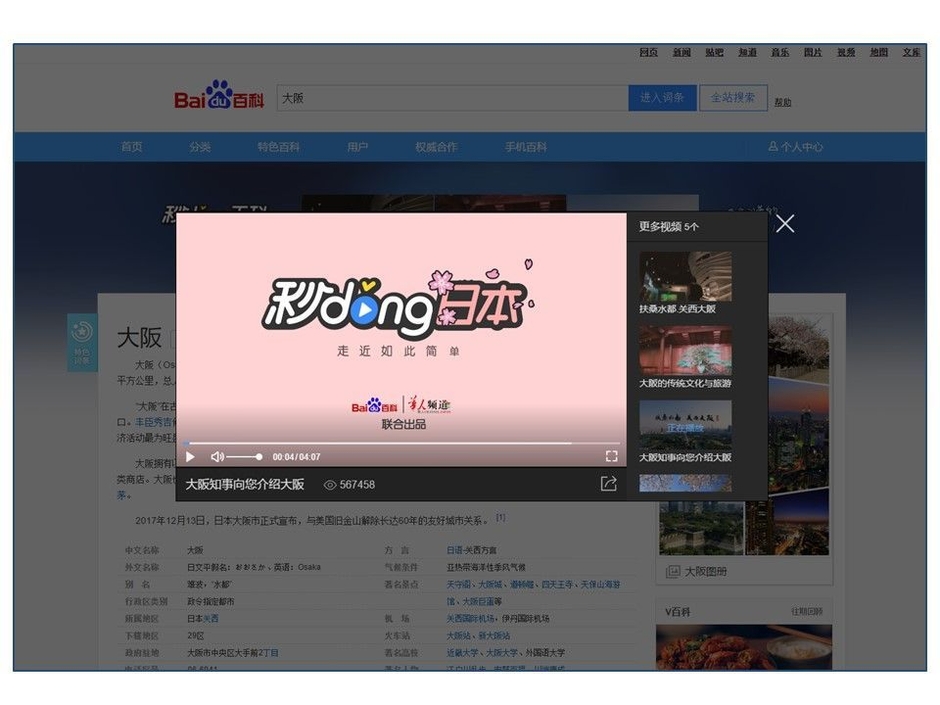Click the 全站搜索 button
This screenshot has width=940, height=705.
click(733, 97)
